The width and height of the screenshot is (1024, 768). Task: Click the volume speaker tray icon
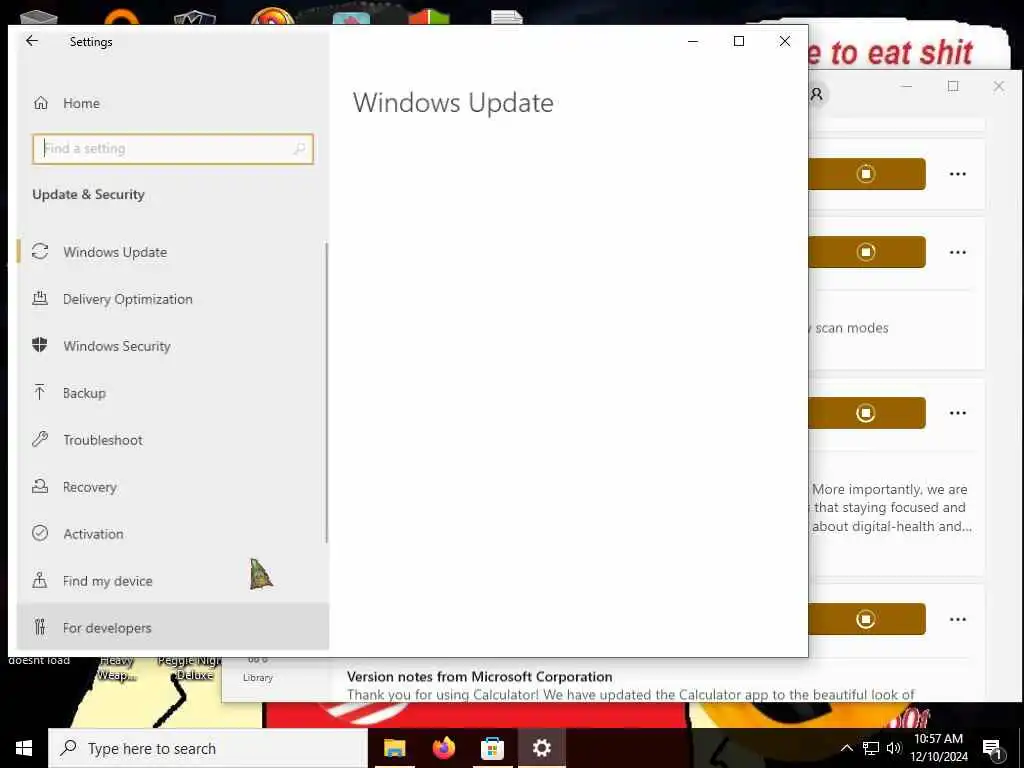click(x=893, y=748)
